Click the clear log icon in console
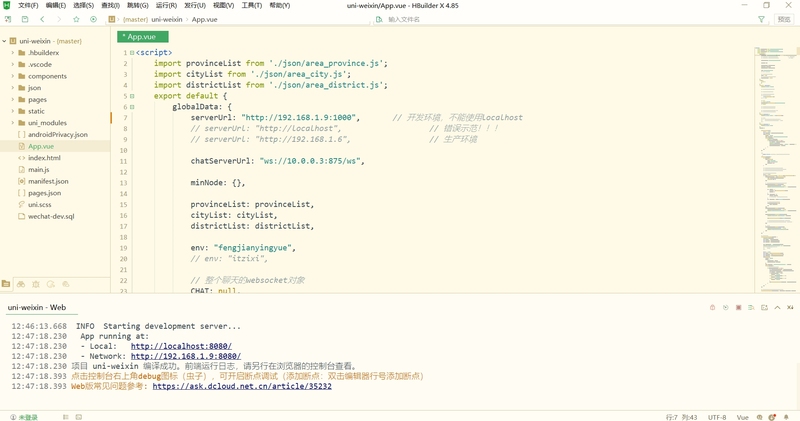 coord(751,307)
